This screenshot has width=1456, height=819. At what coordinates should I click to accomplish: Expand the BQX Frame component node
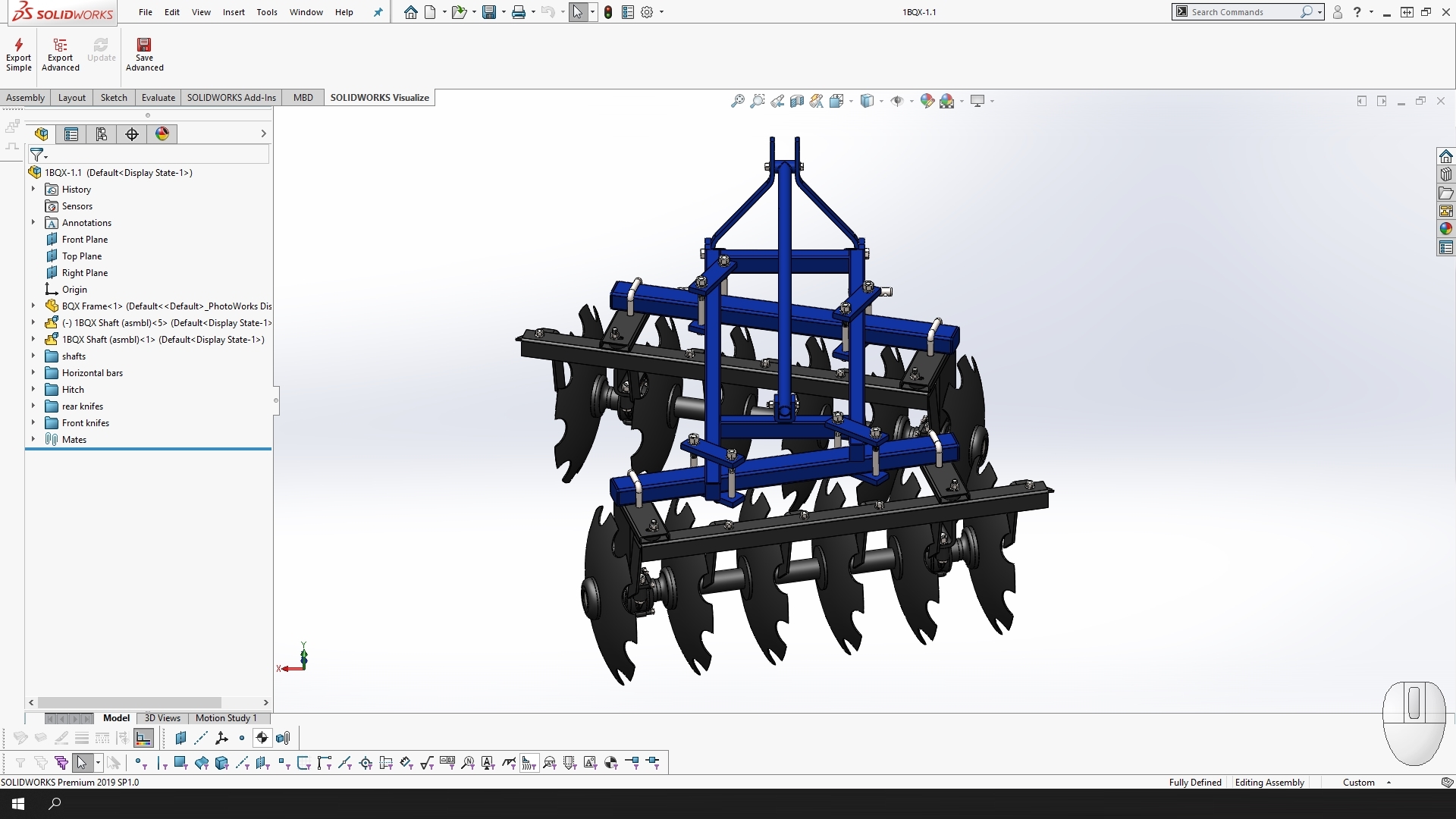pyautogui.click(x=33, y=306)
